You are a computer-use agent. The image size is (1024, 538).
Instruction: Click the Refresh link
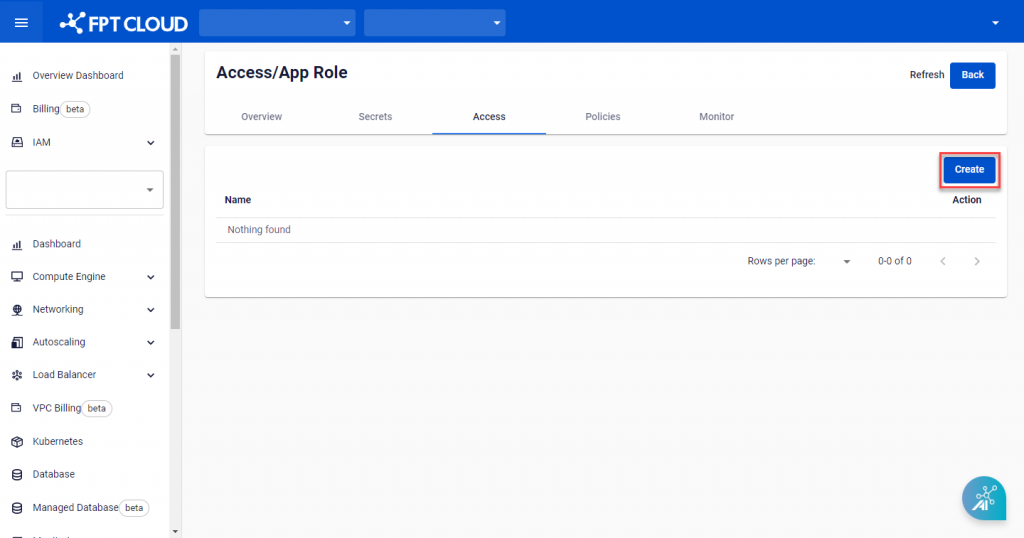pos(926,75)
